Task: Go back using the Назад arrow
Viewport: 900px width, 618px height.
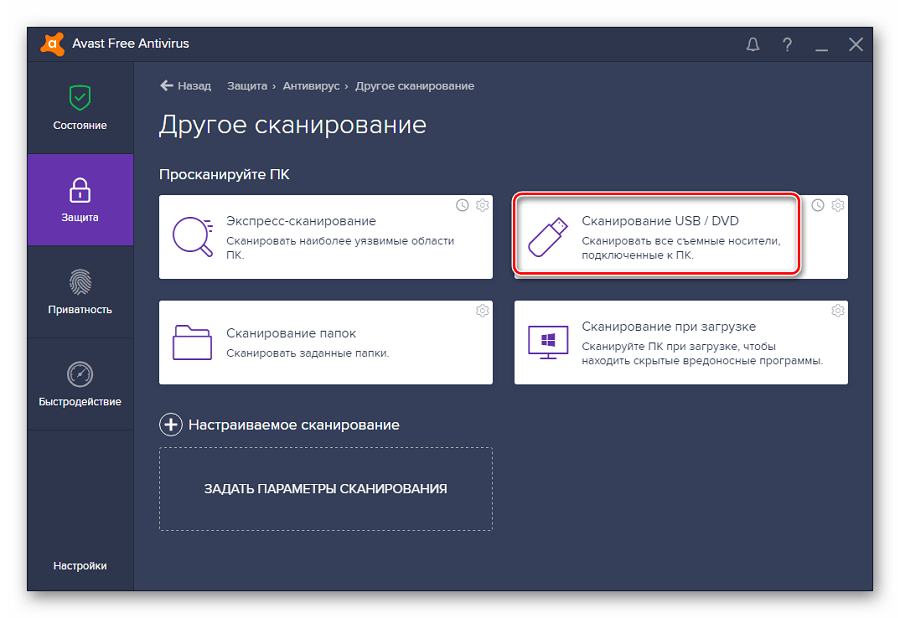Action: (x=185, y=86)
